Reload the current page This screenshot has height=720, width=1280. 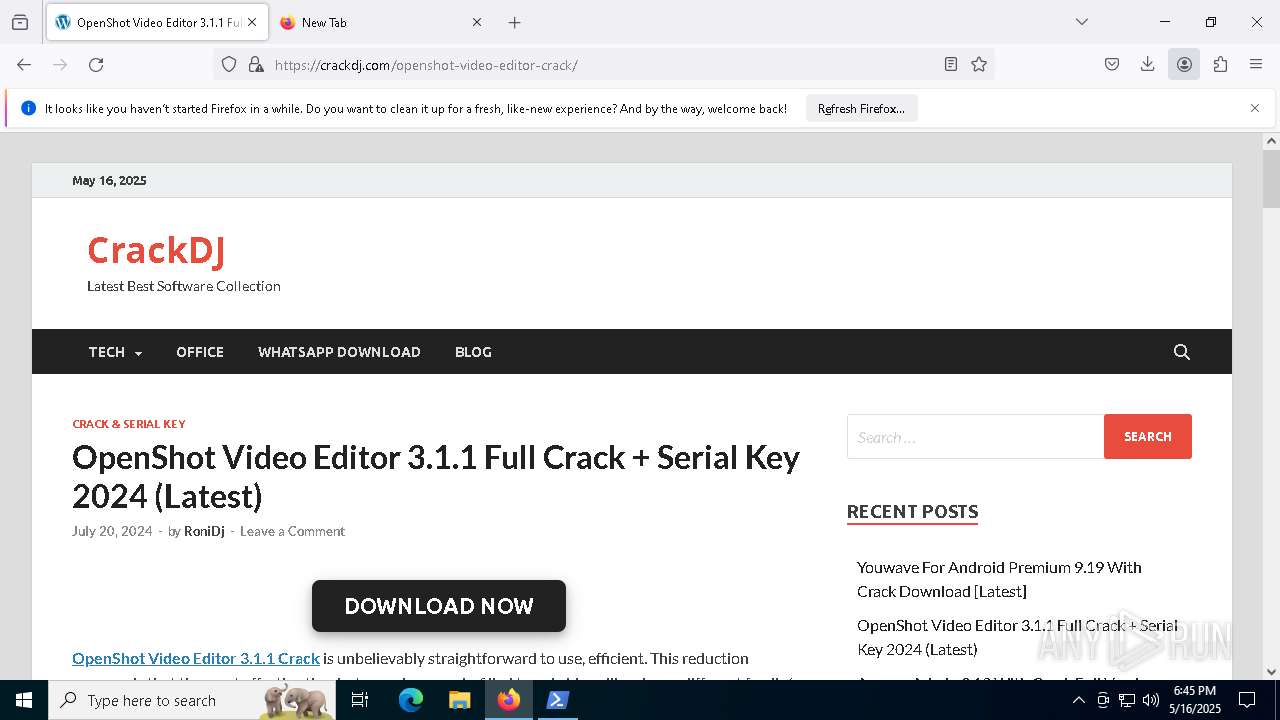tap(96, 65)
